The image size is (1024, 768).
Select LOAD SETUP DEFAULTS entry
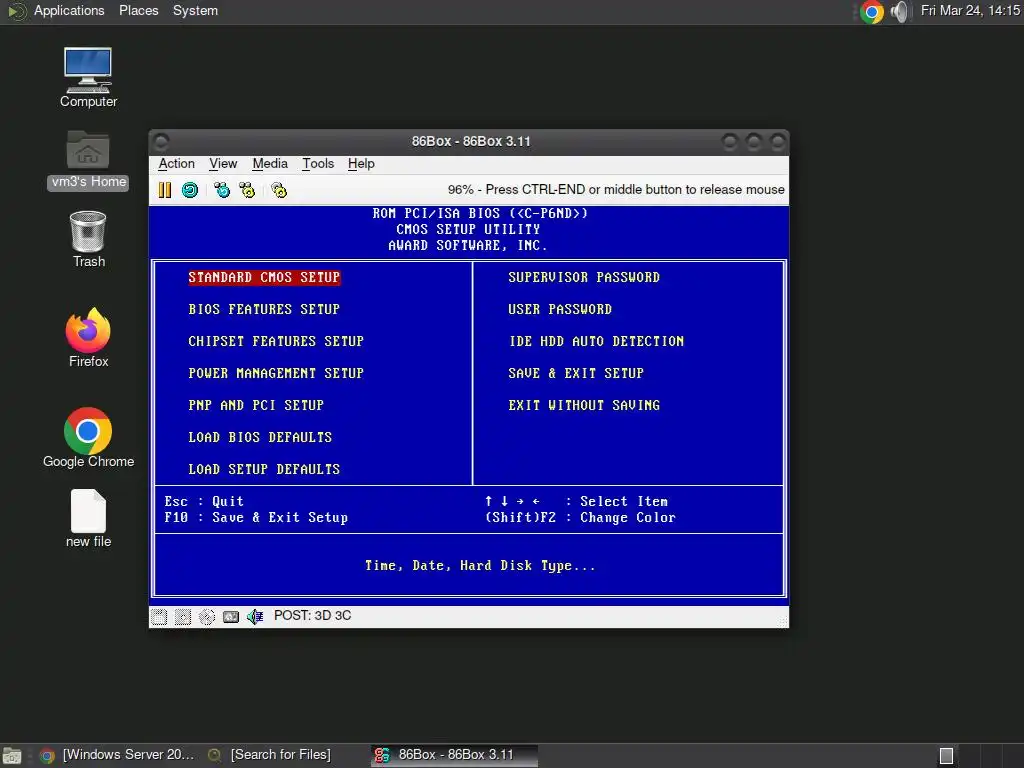(x=264, y=469)
